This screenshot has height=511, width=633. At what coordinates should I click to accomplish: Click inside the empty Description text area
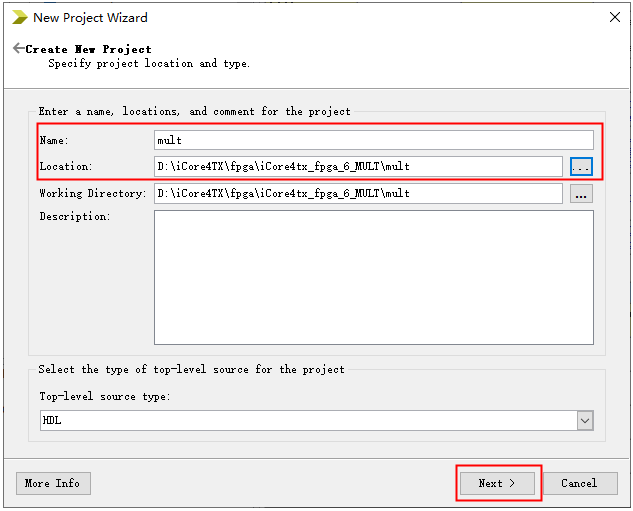click(x=373, y=277)
